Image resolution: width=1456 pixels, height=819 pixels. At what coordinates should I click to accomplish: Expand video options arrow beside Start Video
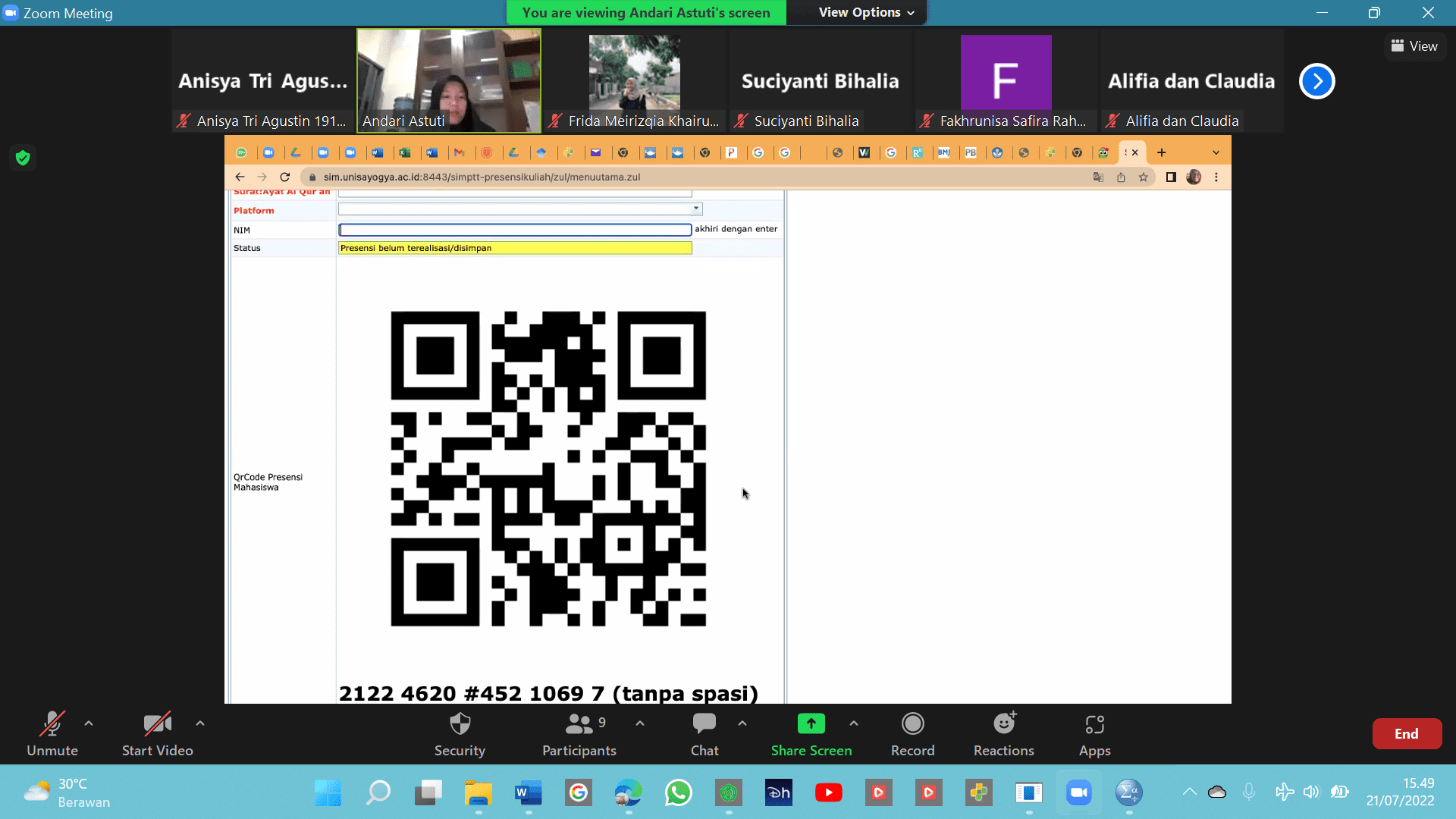[x=200, y=723]
